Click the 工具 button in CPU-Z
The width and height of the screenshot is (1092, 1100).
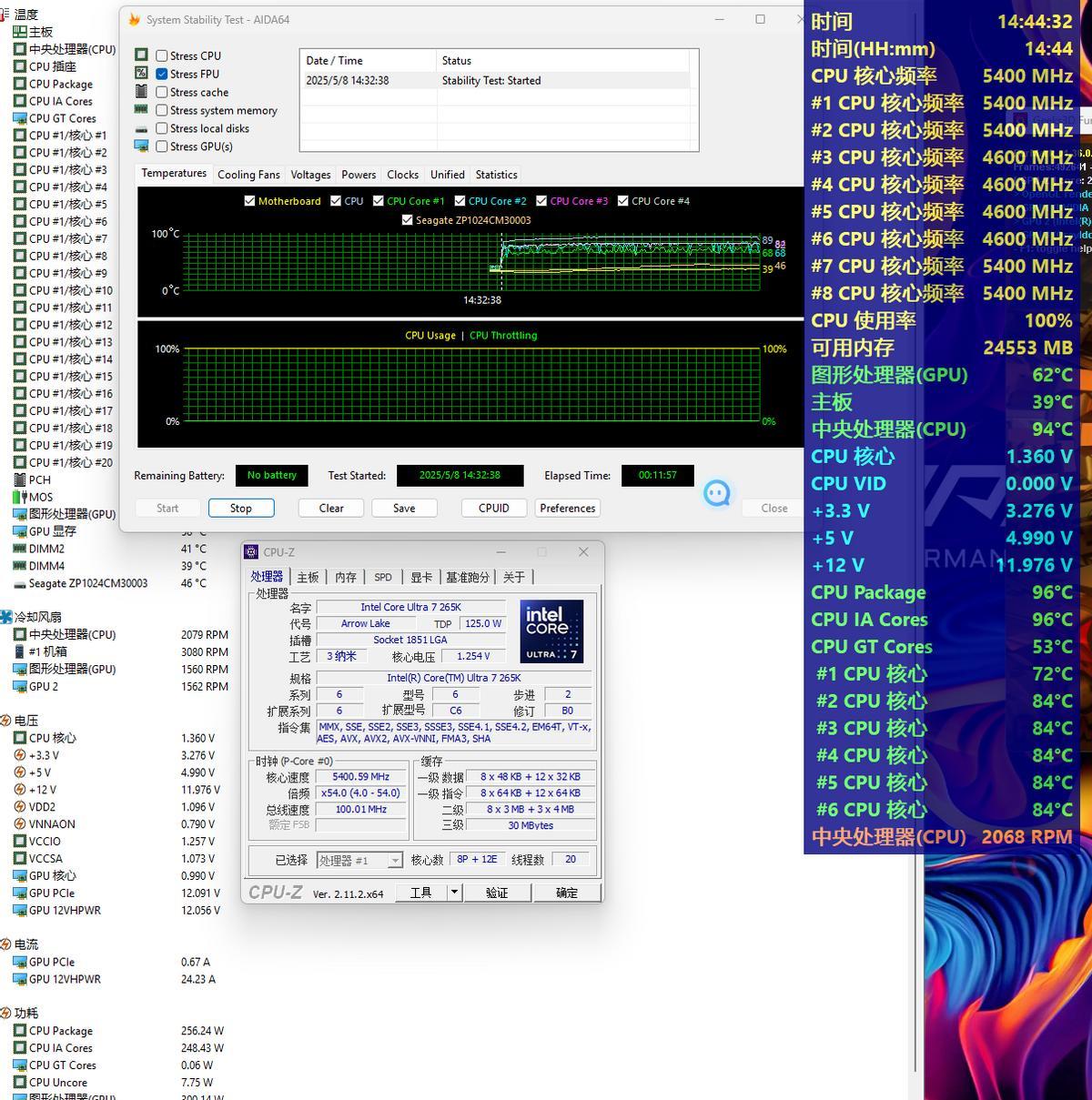(421, 893)
